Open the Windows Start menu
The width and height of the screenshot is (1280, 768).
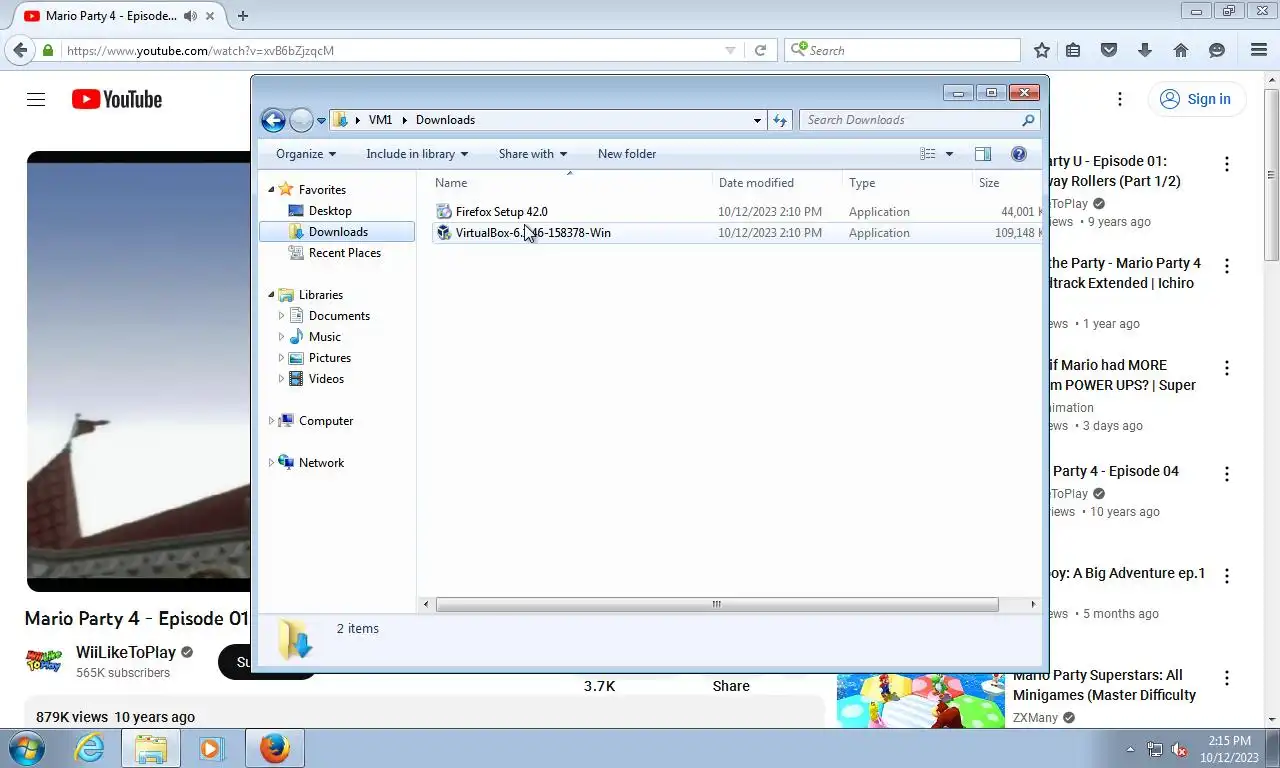click(x=27, y=748)
